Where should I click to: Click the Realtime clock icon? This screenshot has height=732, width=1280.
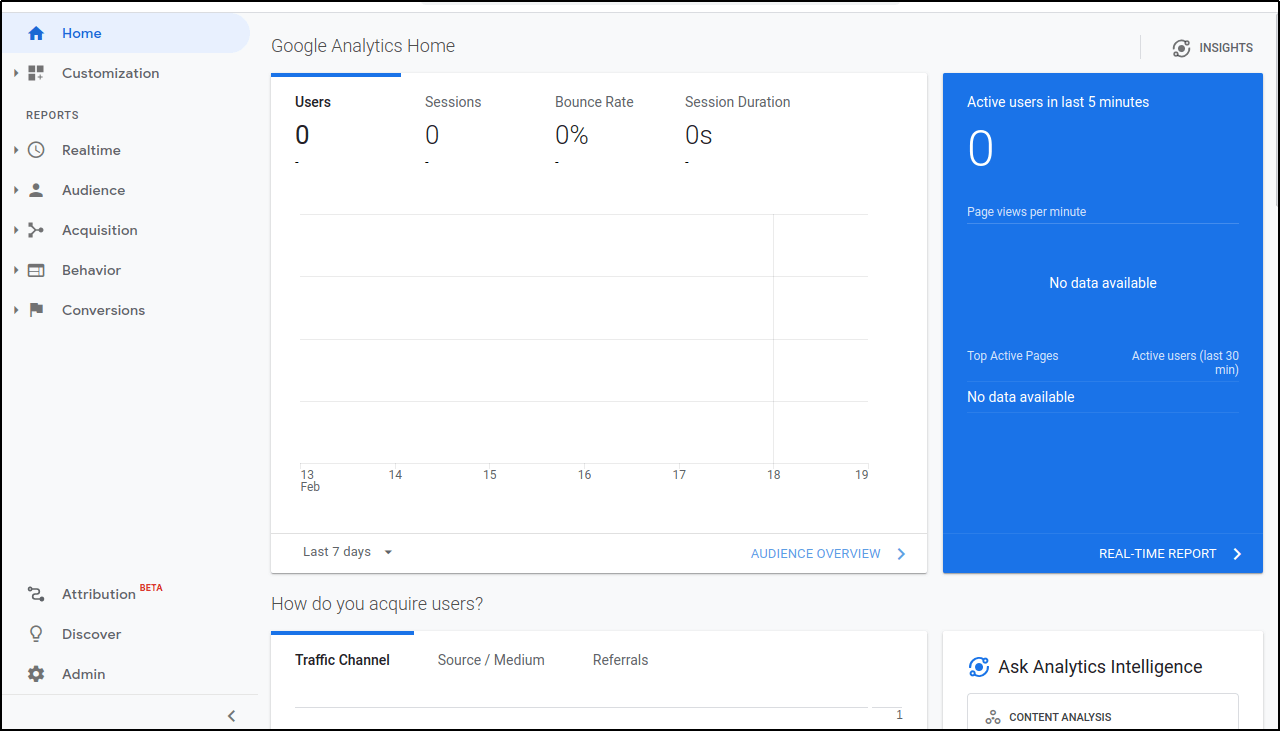coord(36,150)
